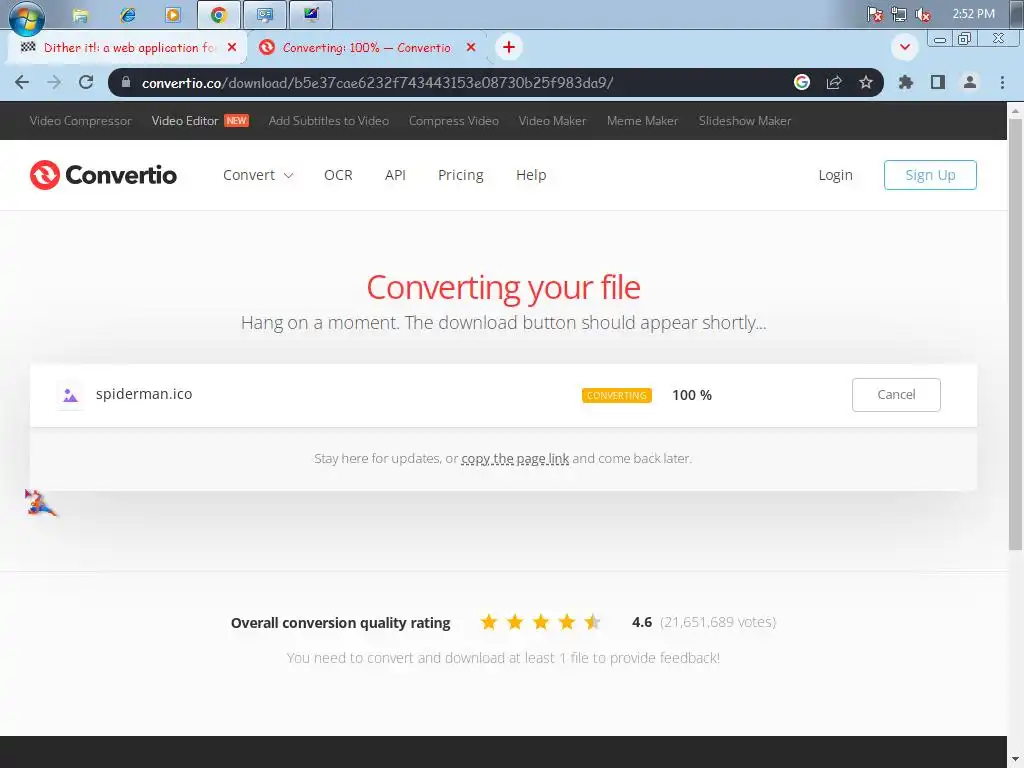
Task: Toggle the browser side panel
Action: click(938, 82)
